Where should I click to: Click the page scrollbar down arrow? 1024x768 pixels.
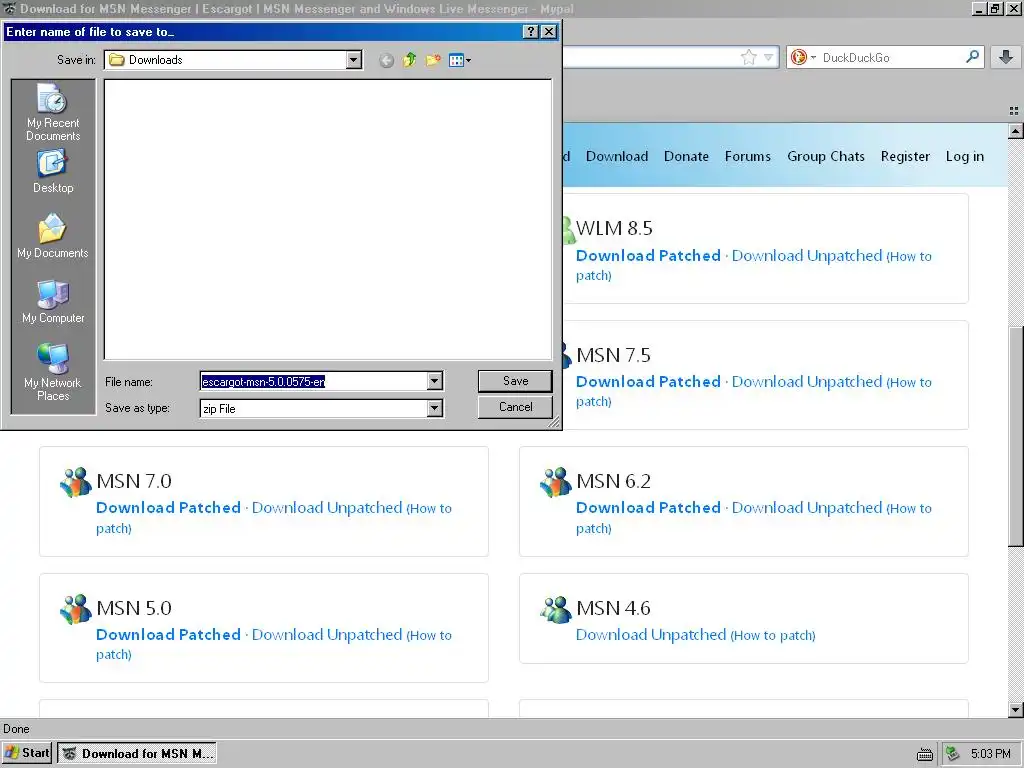pyautogui.click(x=1015, y=710)
